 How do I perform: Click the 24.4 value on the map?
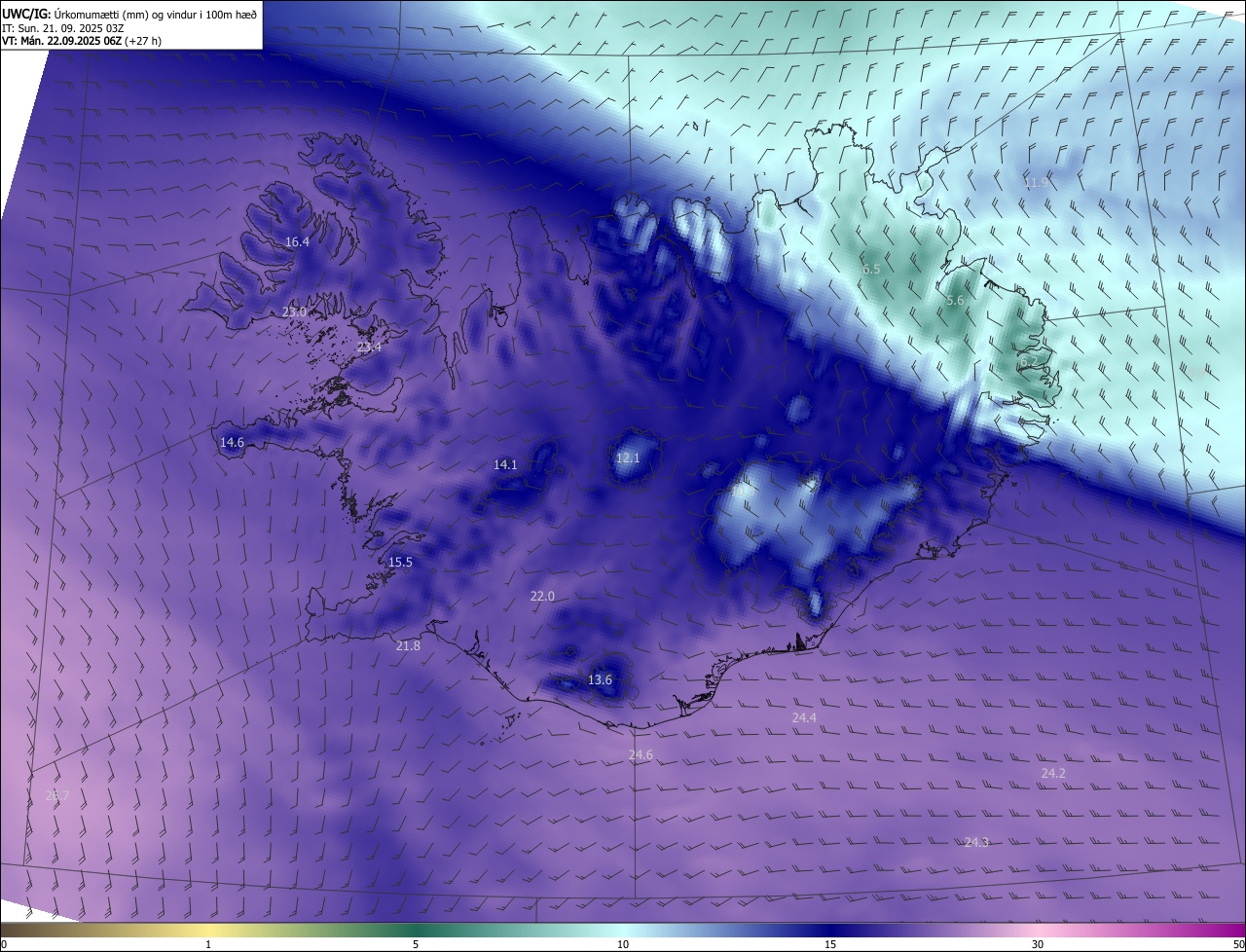pyautogui.click(x=804, y=717)
